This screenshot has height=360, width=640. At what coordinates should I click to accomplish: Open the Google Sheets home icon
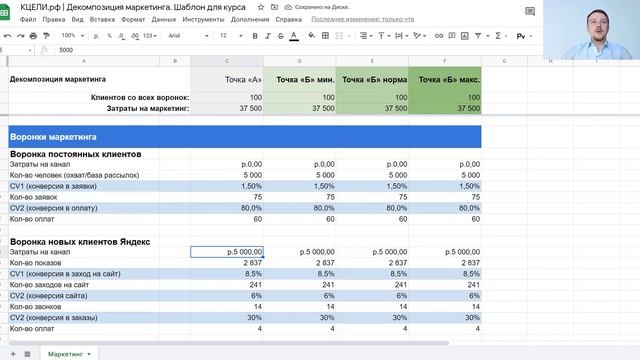(x=4, y=13)
